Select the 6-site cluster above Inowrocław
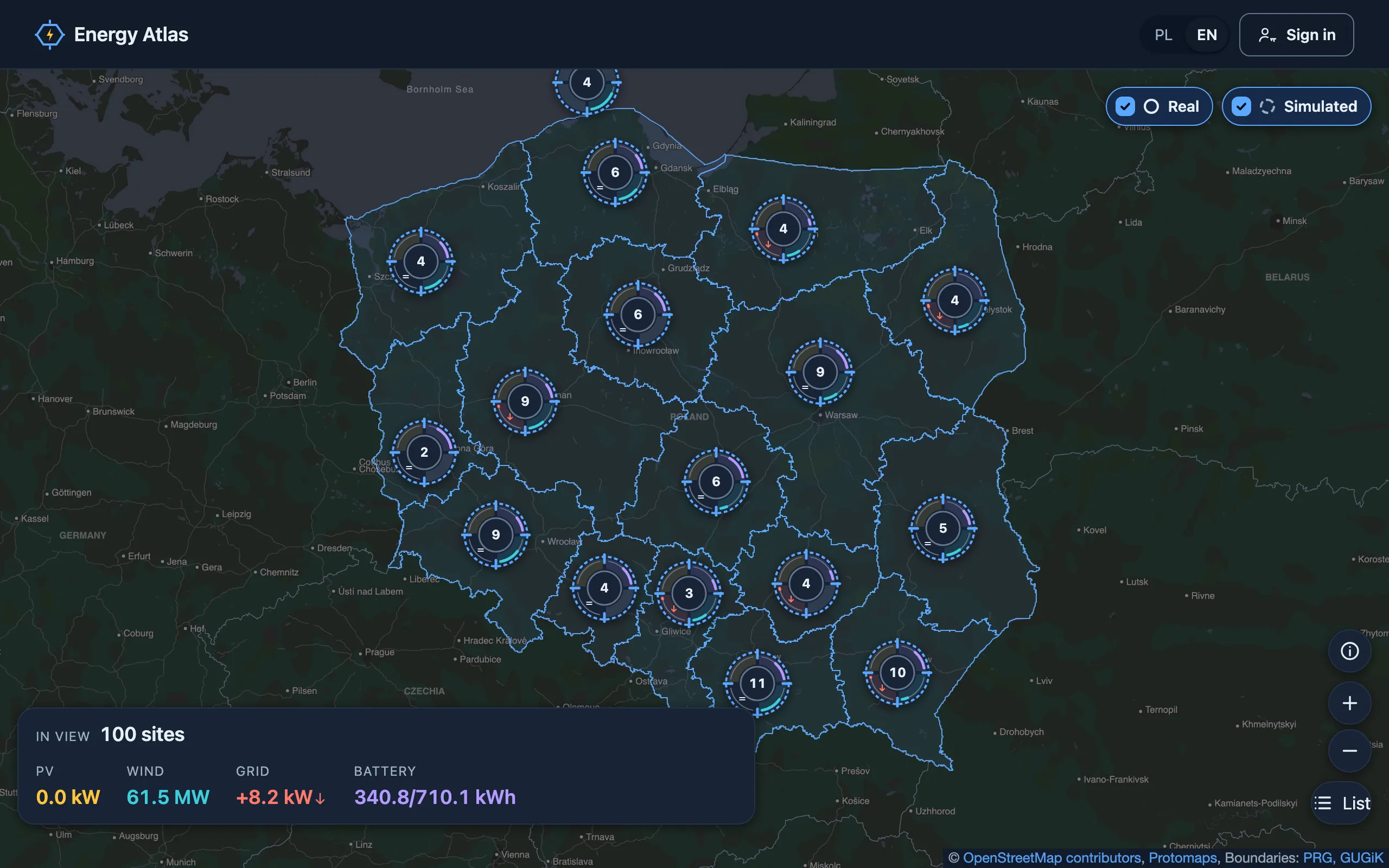The height and width of the screenshot is (868, 1389). (x=638, y=315)
